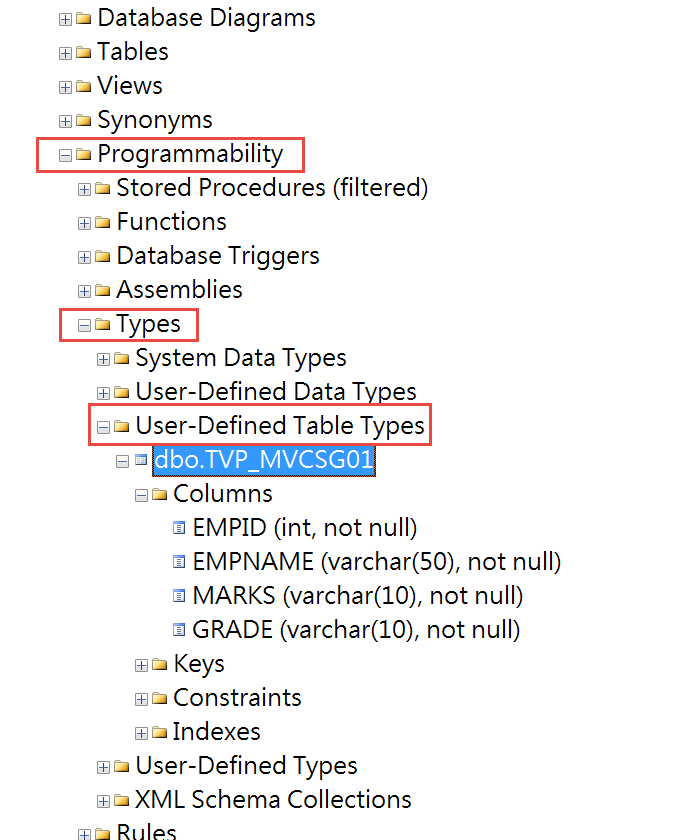Click the Columns folder icon
Image resolution: width=679 pixels, height=840 pixels.
pos(160,494)
